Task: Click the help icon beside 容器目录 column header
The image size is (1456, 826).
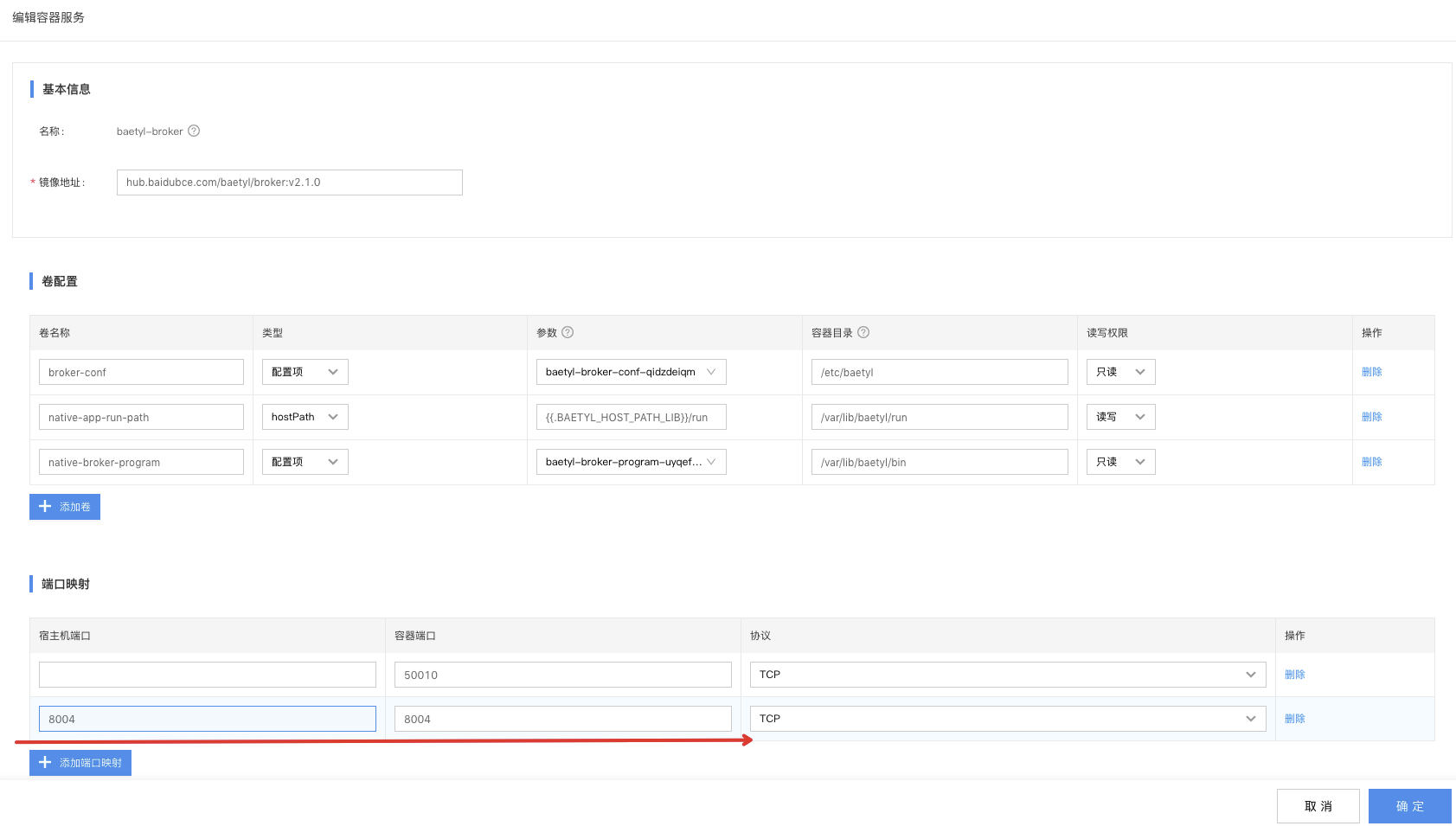Action: pos(863,332)
